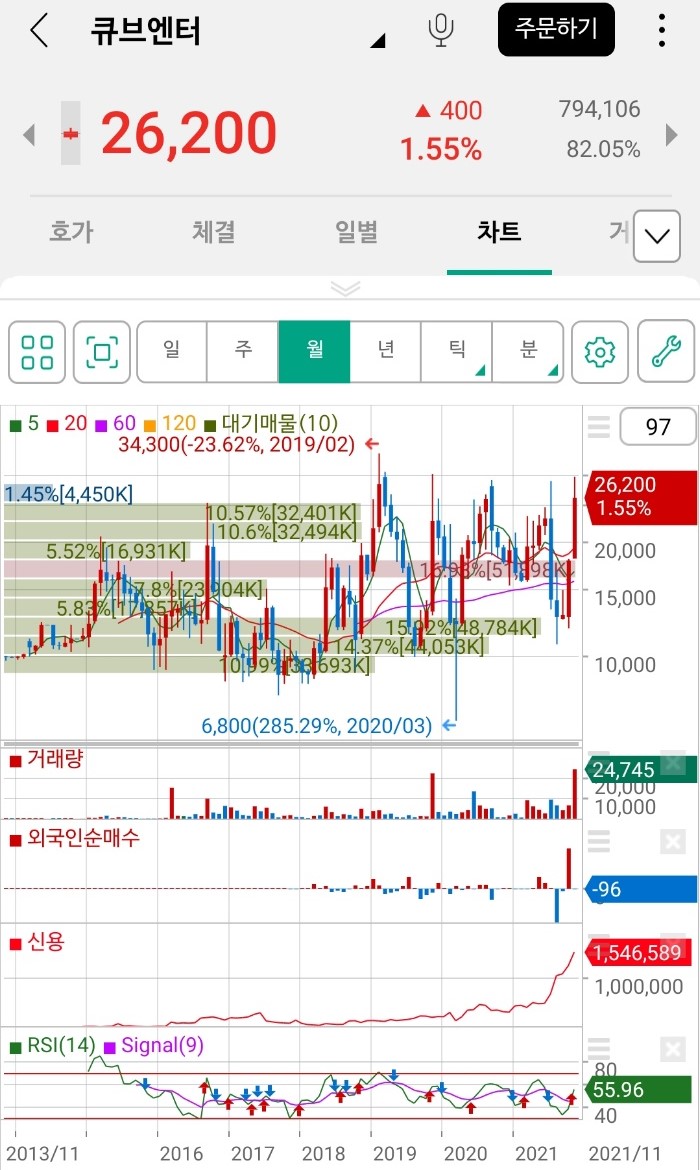Tap the 외국인순매수 panel hamburger handle
The width and height of the screenshot is (700, 1170).
click(x=599, y=842)
